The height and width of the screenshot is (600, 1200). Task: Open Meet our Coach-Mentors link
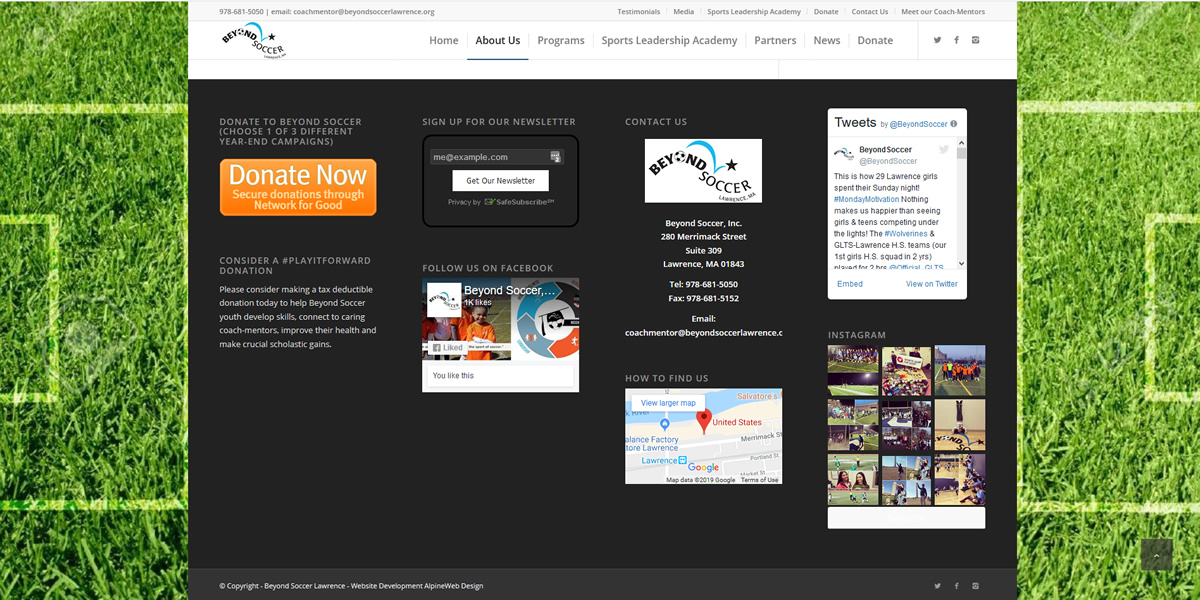click(x=943, y=12)
